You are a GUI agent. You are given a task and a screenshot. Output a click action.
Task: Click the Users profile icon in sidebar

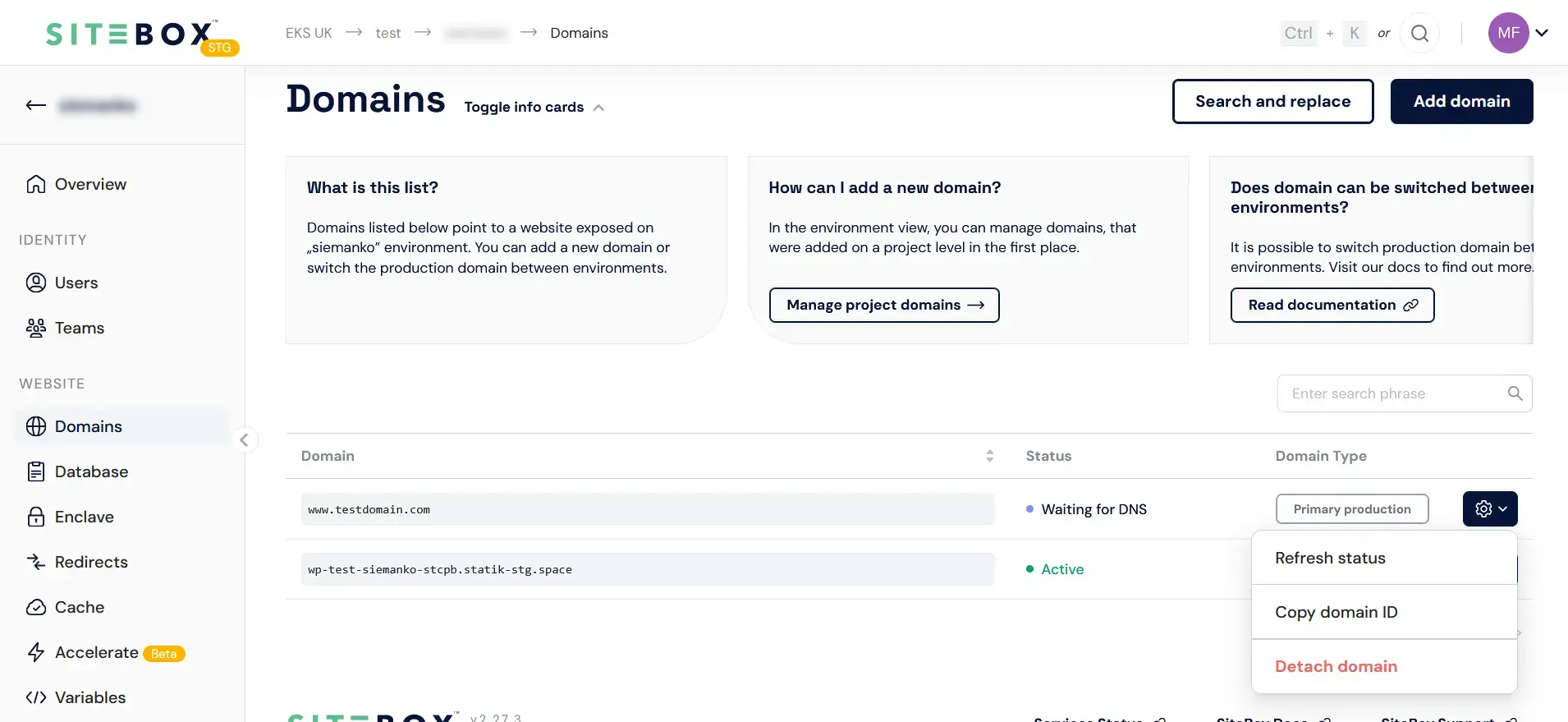pyautogui.click(x=36, y=283)
